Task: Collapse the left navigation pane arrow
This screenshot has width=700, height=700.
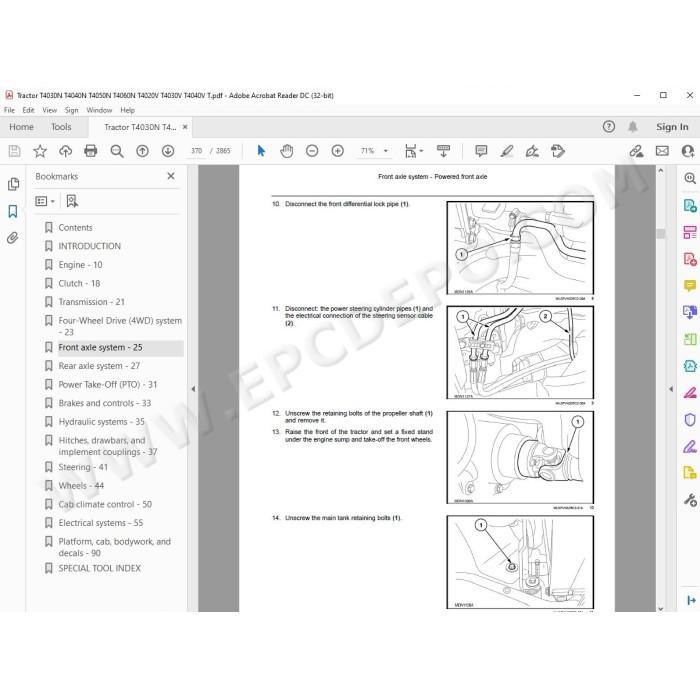Action: 193,389
